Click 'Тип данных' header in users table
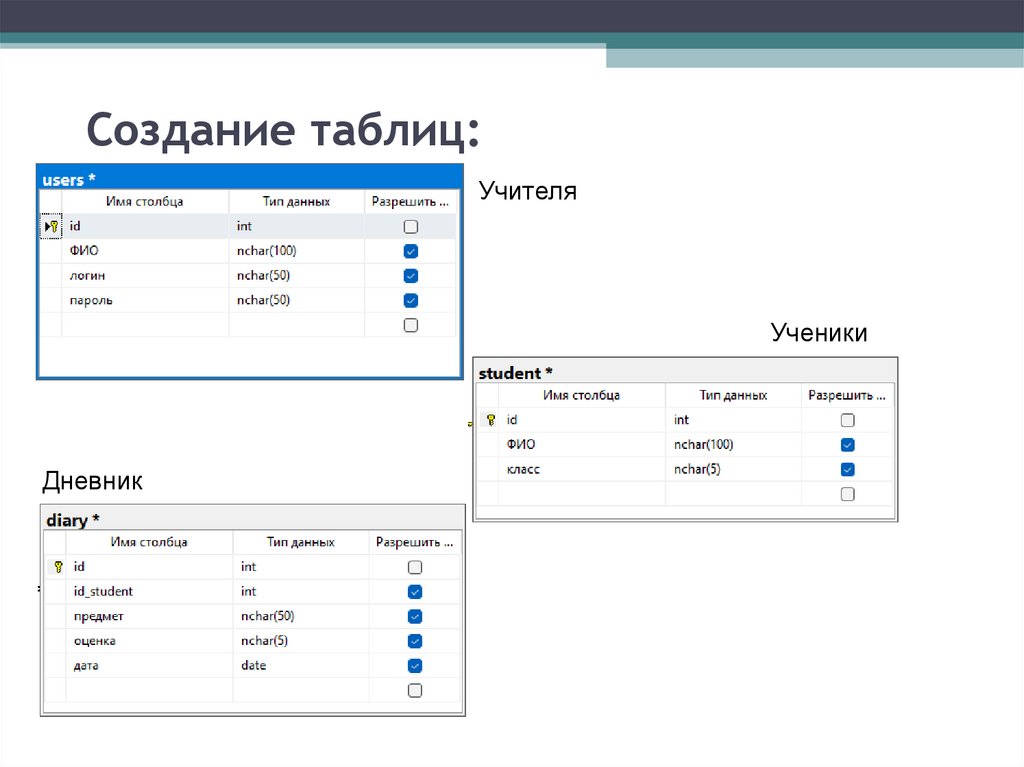The width and height of the screenshot is (1024, 767). tap(296, 201)
